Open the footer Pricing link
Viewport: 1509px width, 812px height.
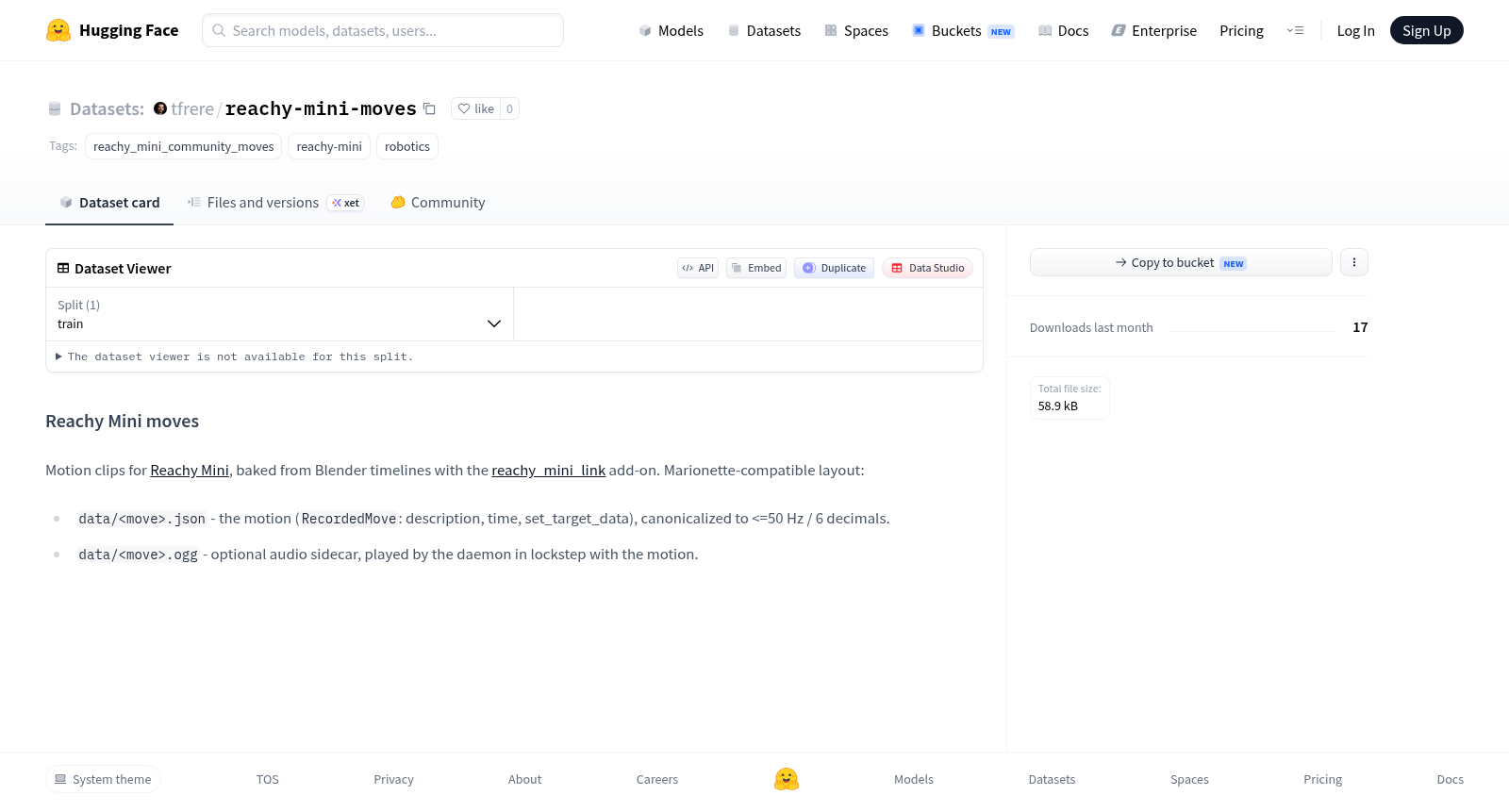[1322, 779]
